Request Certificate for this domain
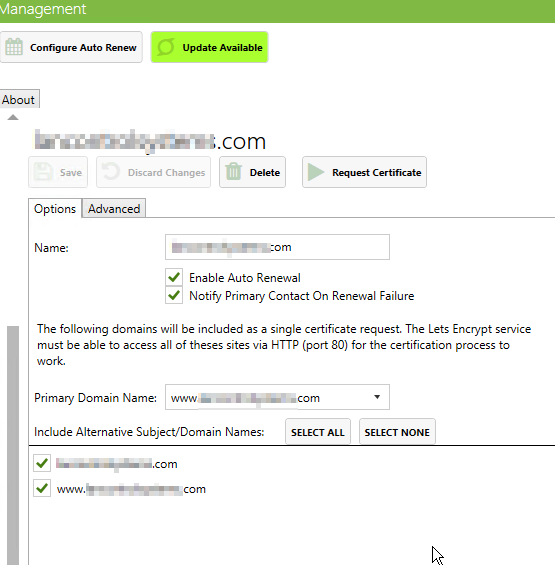The width and height of the screenshot is (555, 565). [x=364, y=172]
